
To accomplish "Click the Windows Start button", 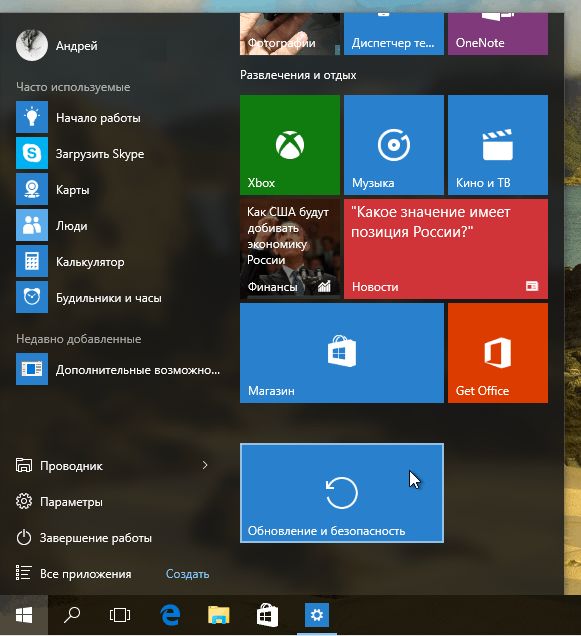I will point(24,615).
